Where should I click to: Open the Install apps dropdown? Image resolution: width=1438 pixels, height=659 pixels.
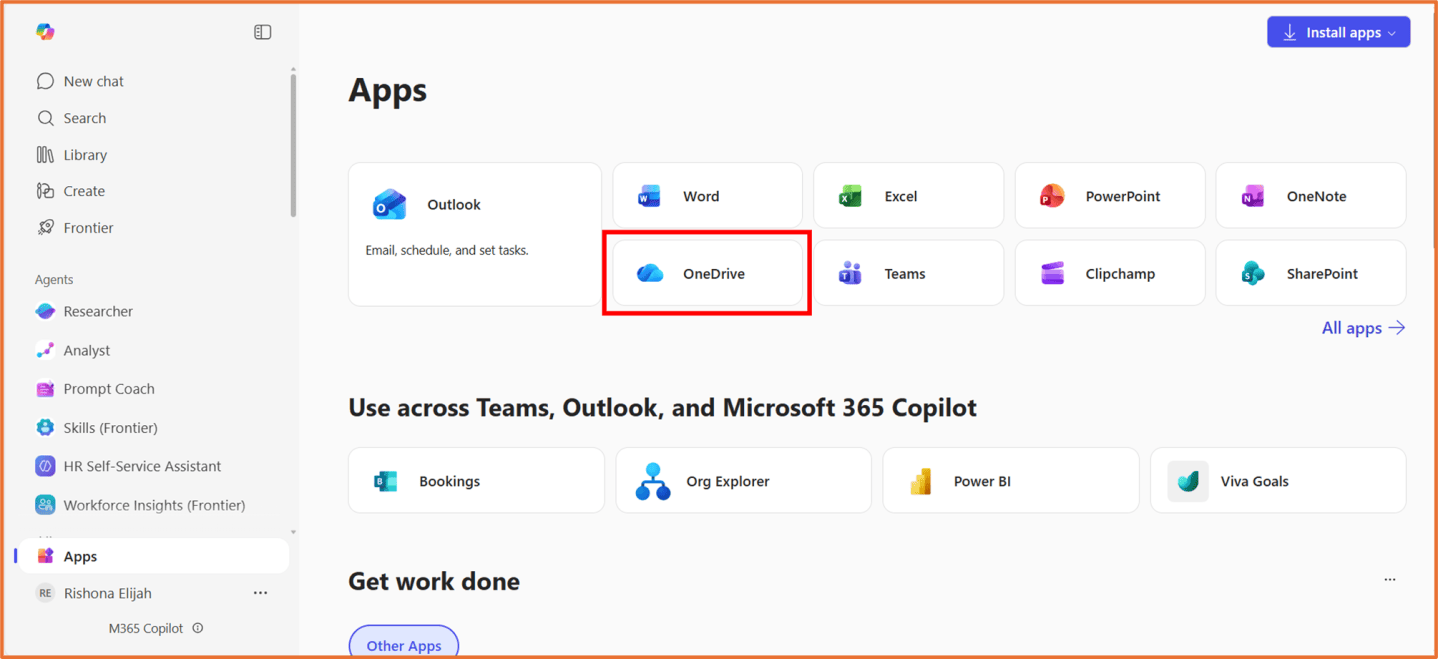click(x=1338, y=32)
